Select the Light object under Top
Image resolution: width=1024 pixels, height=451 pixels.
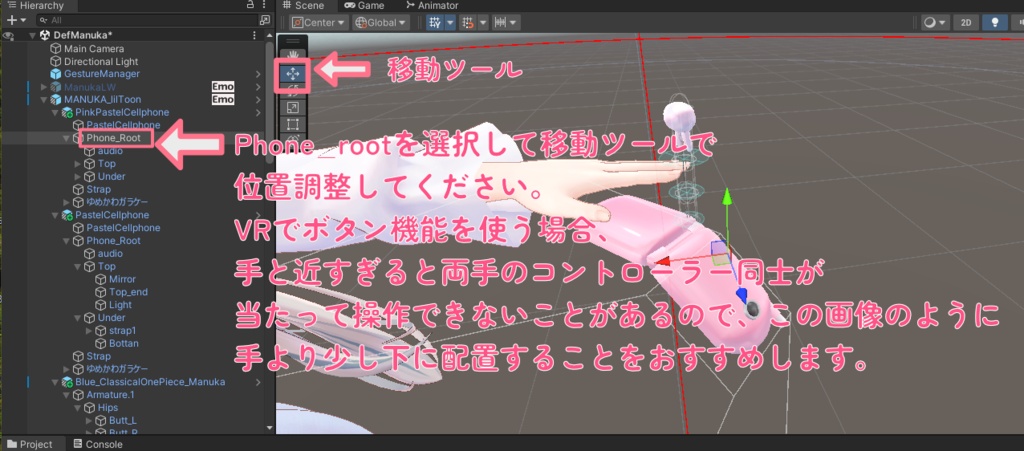120,305
